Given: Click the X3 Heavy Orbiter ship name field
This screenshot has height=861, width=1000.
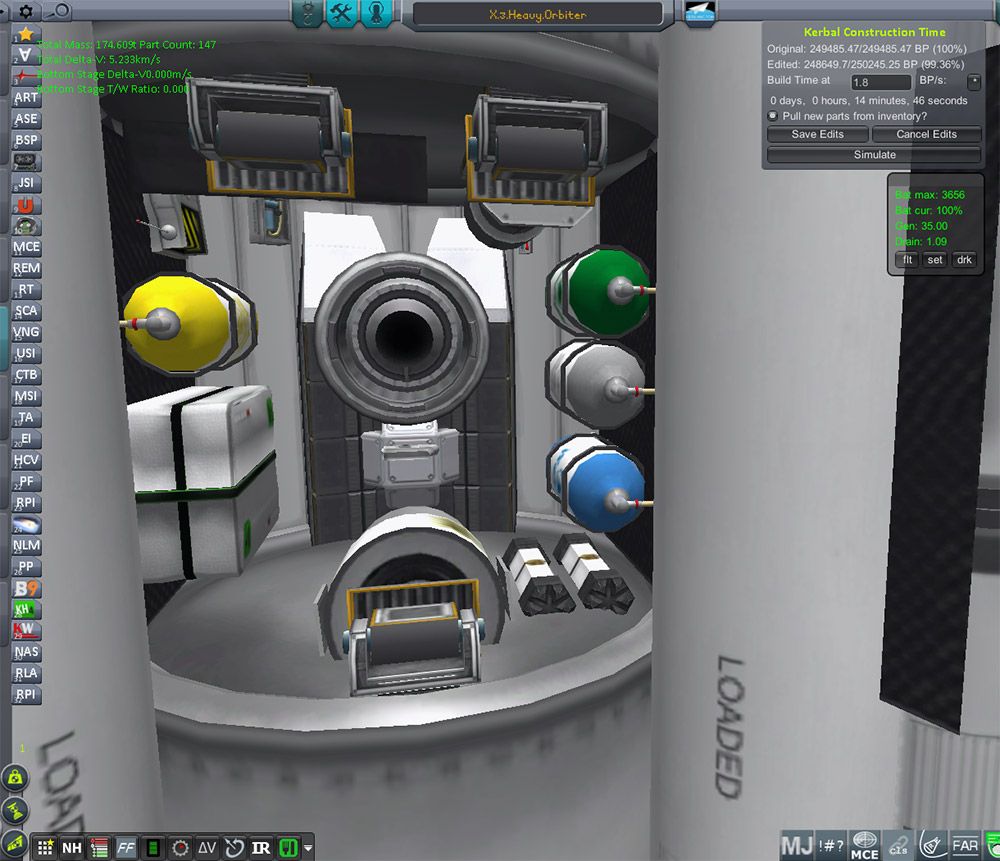Looking at the screenshot, I should 538,14.
